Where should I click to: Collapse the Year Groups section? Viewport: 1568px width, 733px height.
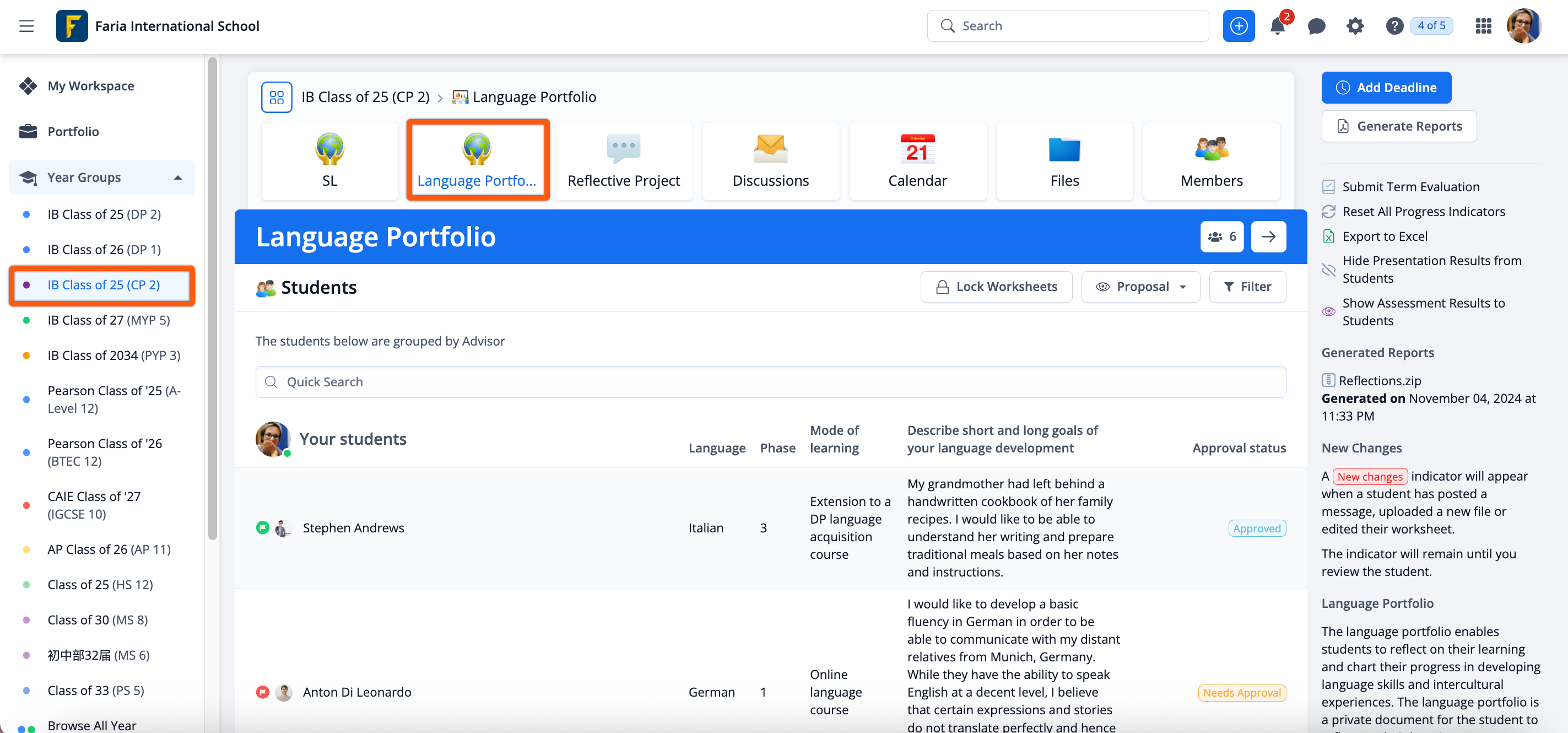[178, 178]
